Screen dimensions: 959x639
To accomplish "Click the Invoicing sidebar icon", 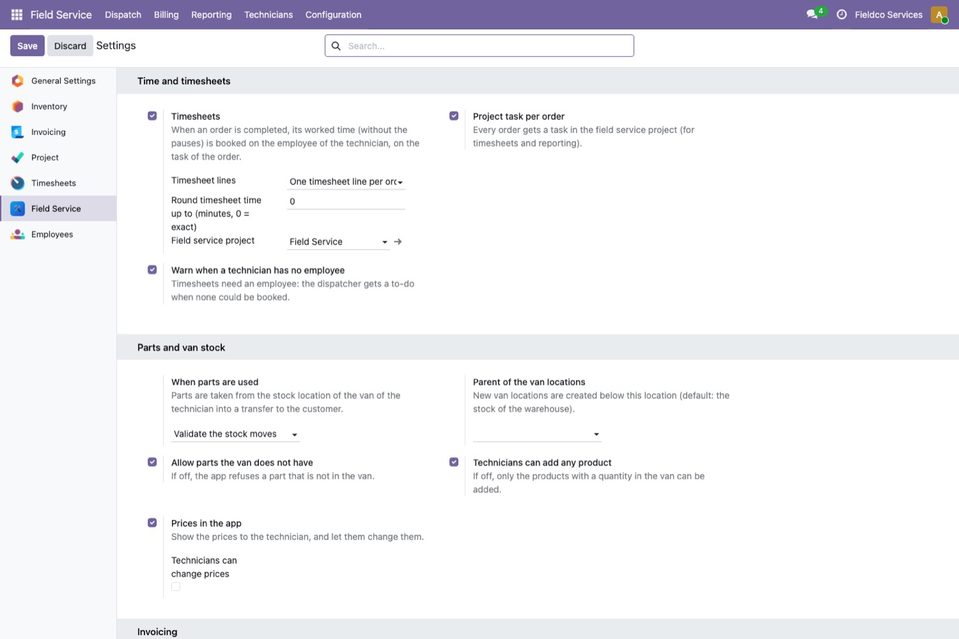I will click(18, 132).
